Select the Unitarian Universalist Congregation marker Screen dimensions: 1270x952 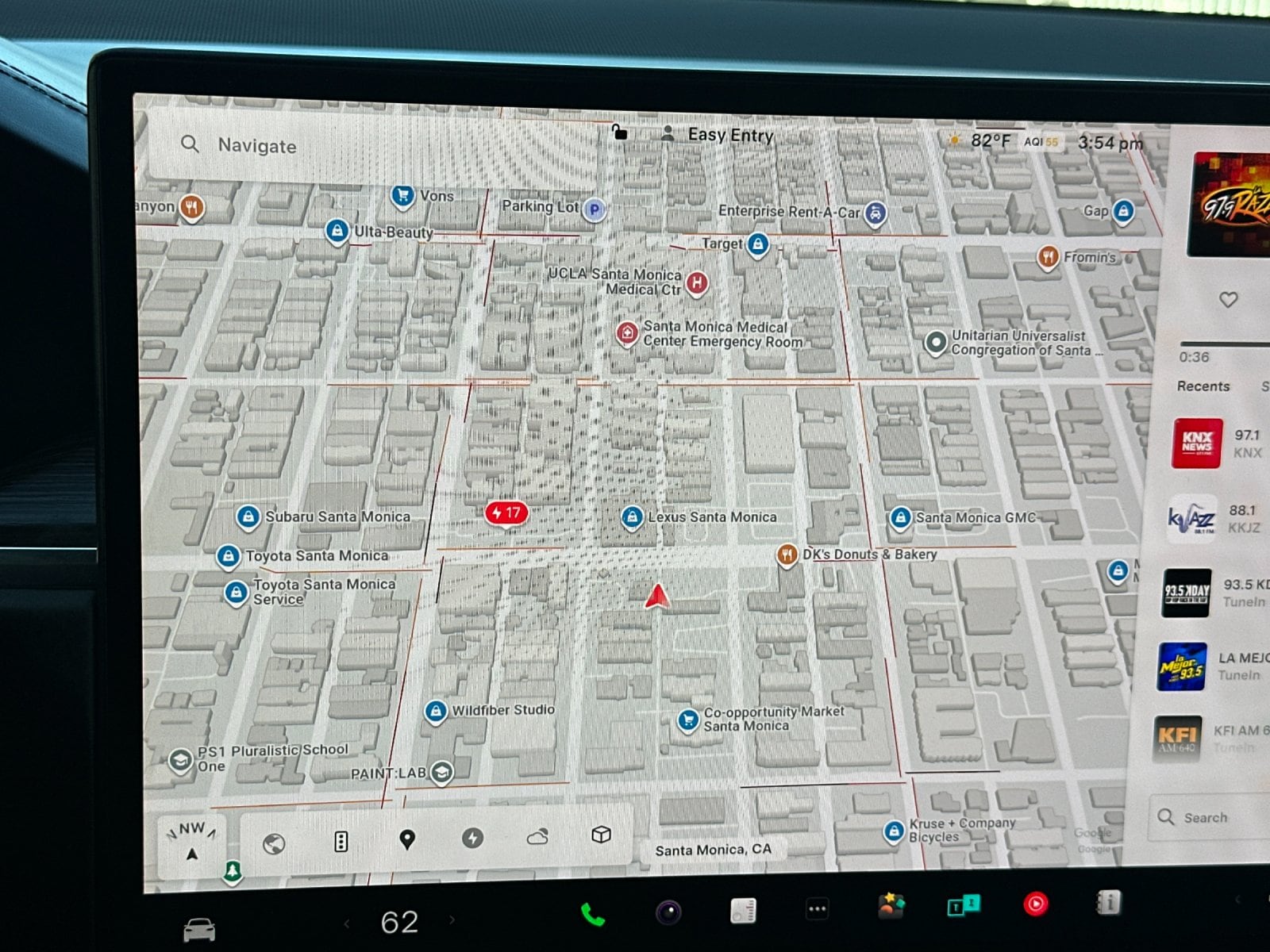coord(936,343)
